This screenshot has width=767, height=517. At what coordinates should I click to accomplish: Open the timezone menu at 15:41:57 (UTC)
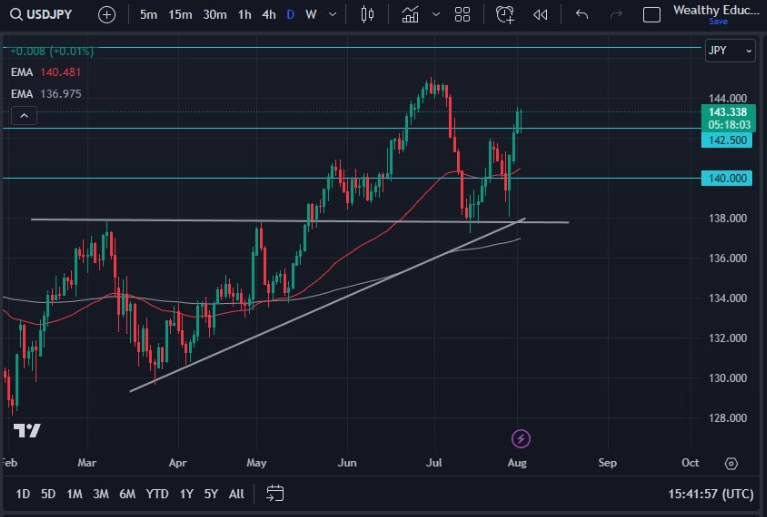click(711, 494)
